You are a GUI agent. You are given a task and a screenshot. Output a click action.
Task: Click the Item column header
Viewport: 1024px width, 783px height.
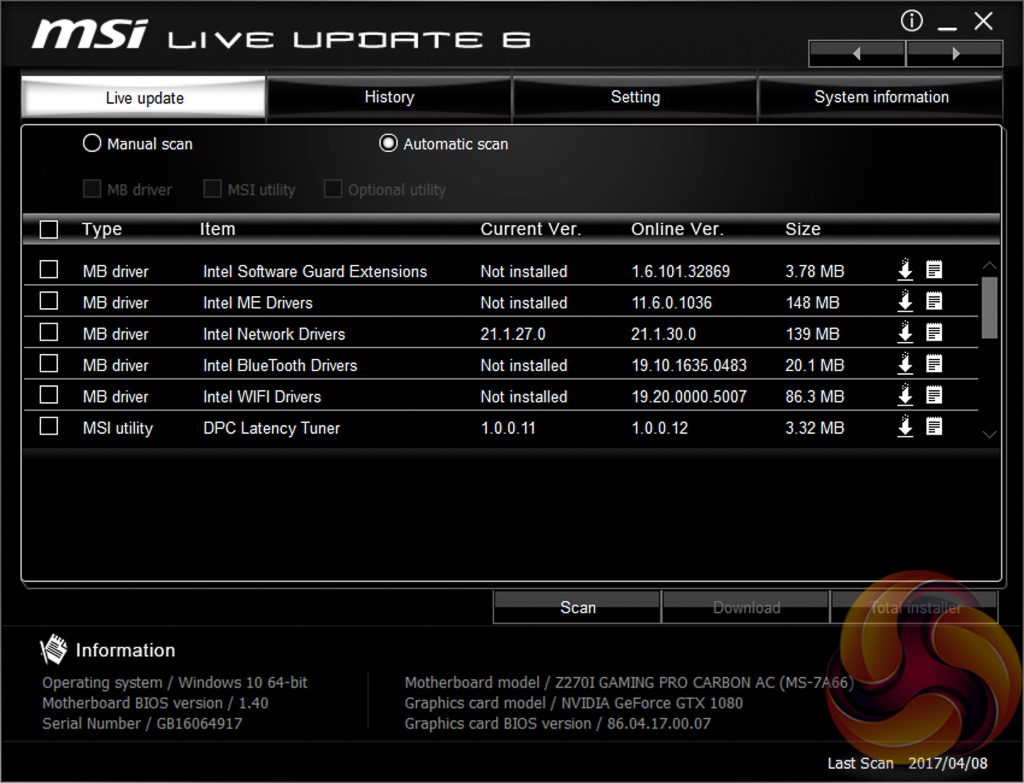click(217, 229)
